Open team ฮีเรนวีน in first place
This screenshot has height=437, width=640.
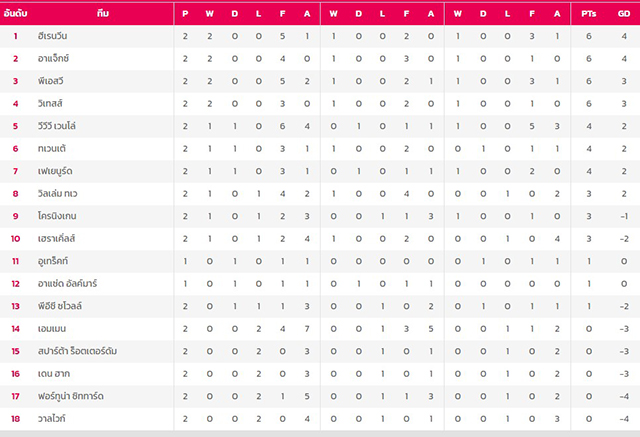tap(52, 36)
